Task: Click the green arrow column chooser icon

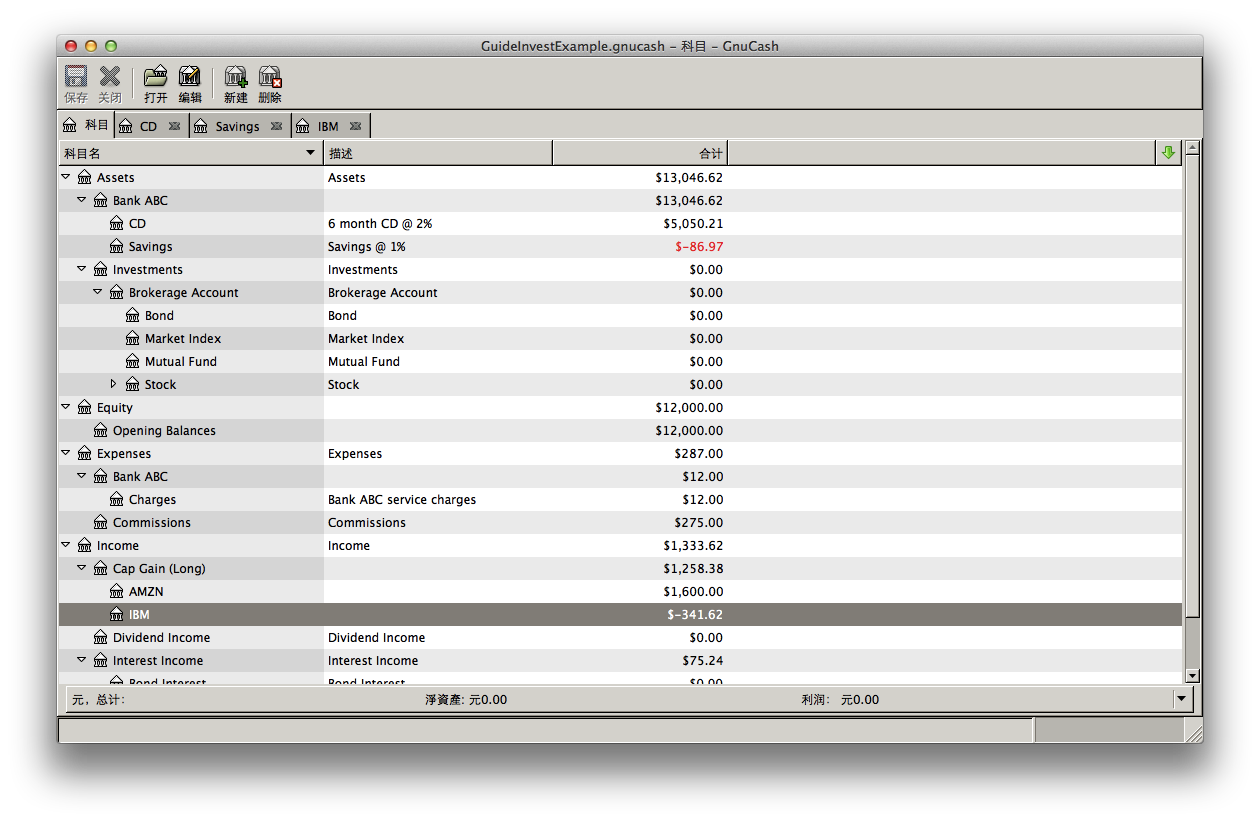Action: click(x=1168, y=153)
